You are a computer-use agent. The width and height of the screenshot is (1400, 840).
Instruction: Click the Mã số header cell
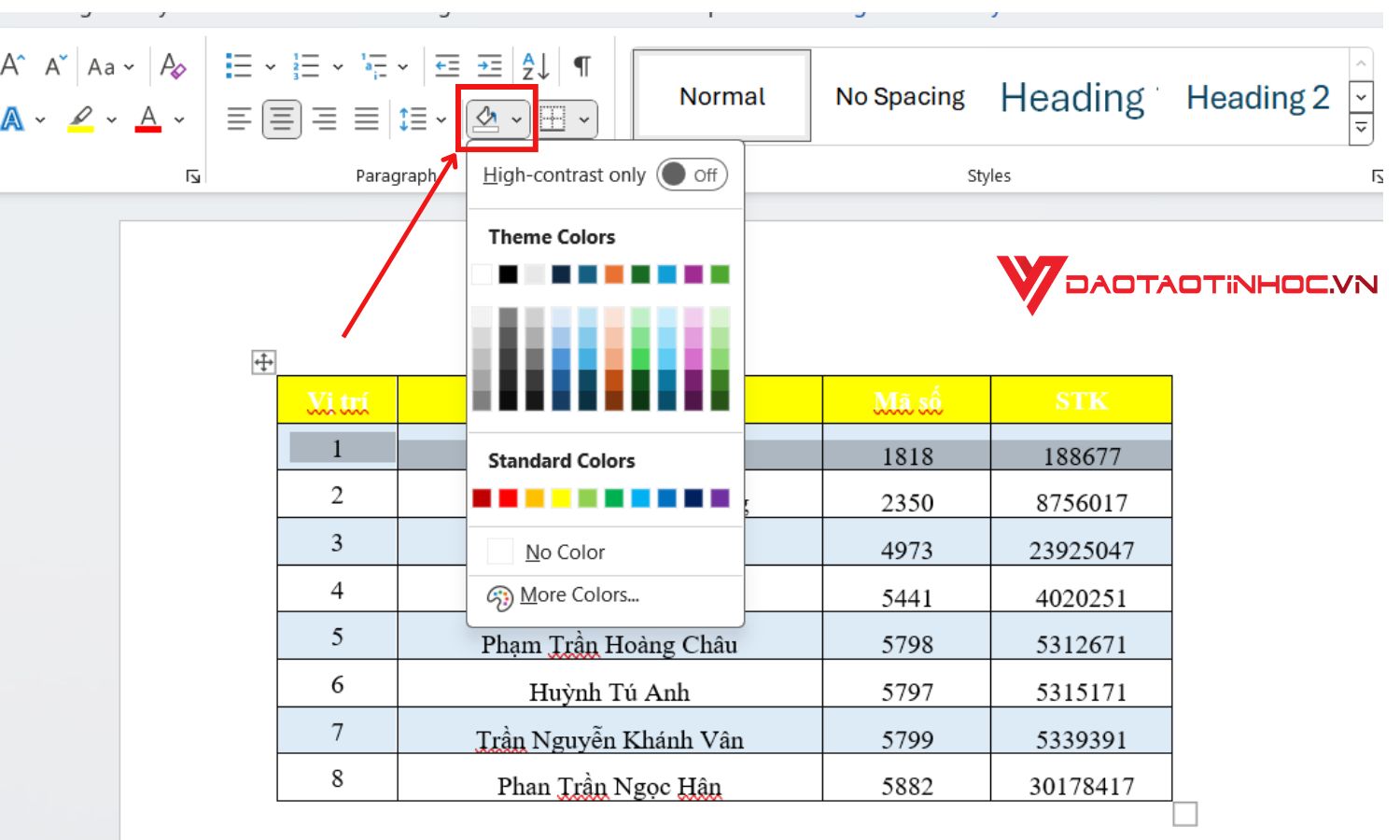coord(907,400)
